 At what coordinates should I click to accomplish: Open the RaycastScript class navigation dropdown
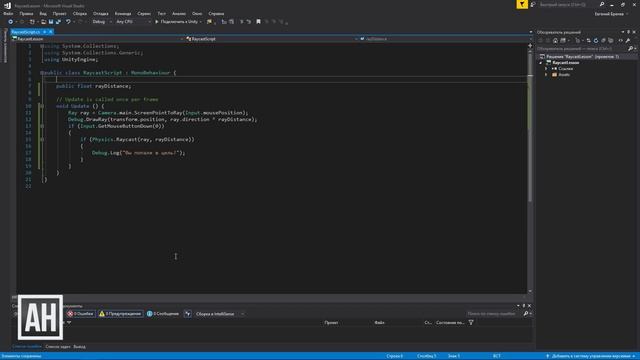point(272,39)
